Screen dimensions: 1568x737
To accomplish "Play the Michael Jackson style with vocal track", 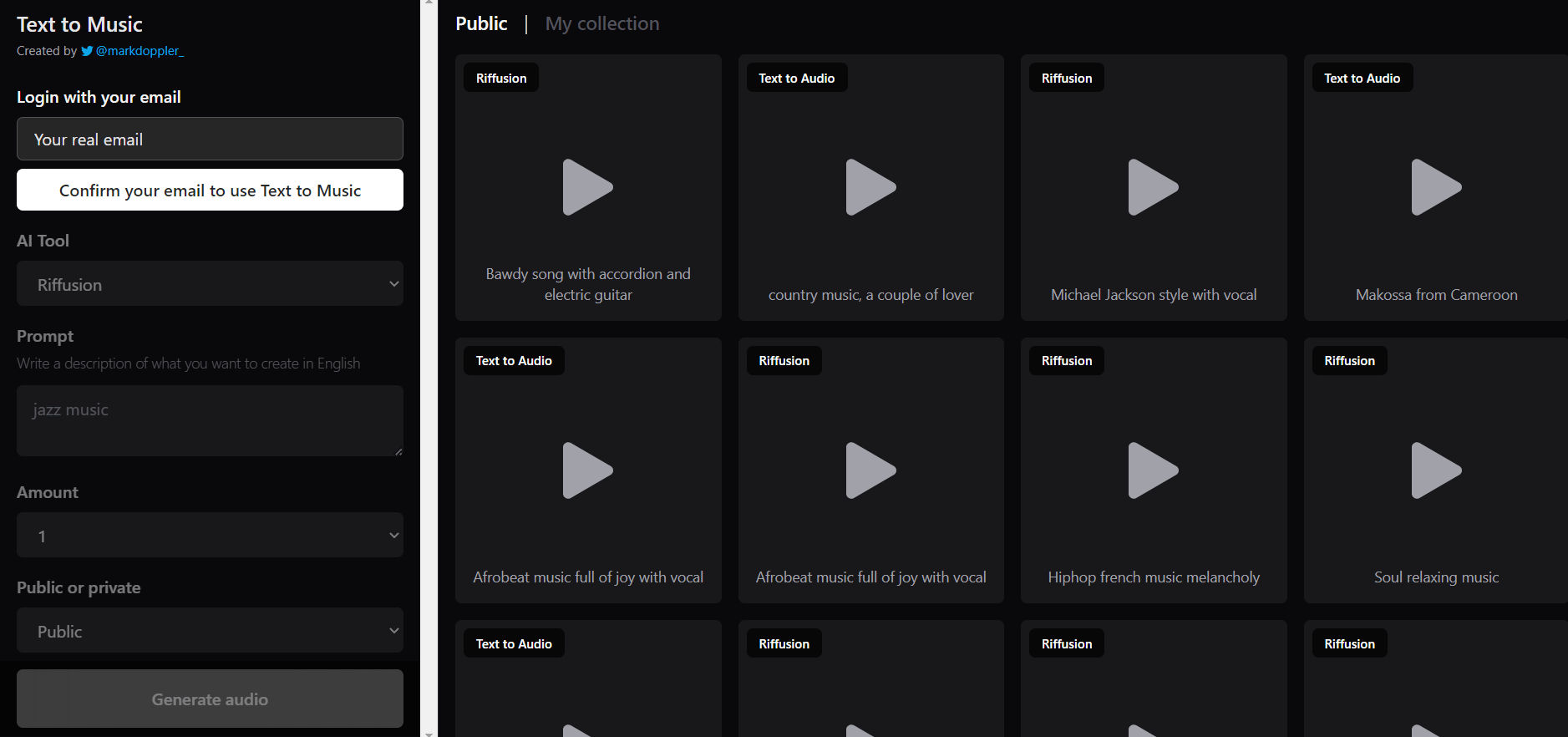I will 1153,187.
